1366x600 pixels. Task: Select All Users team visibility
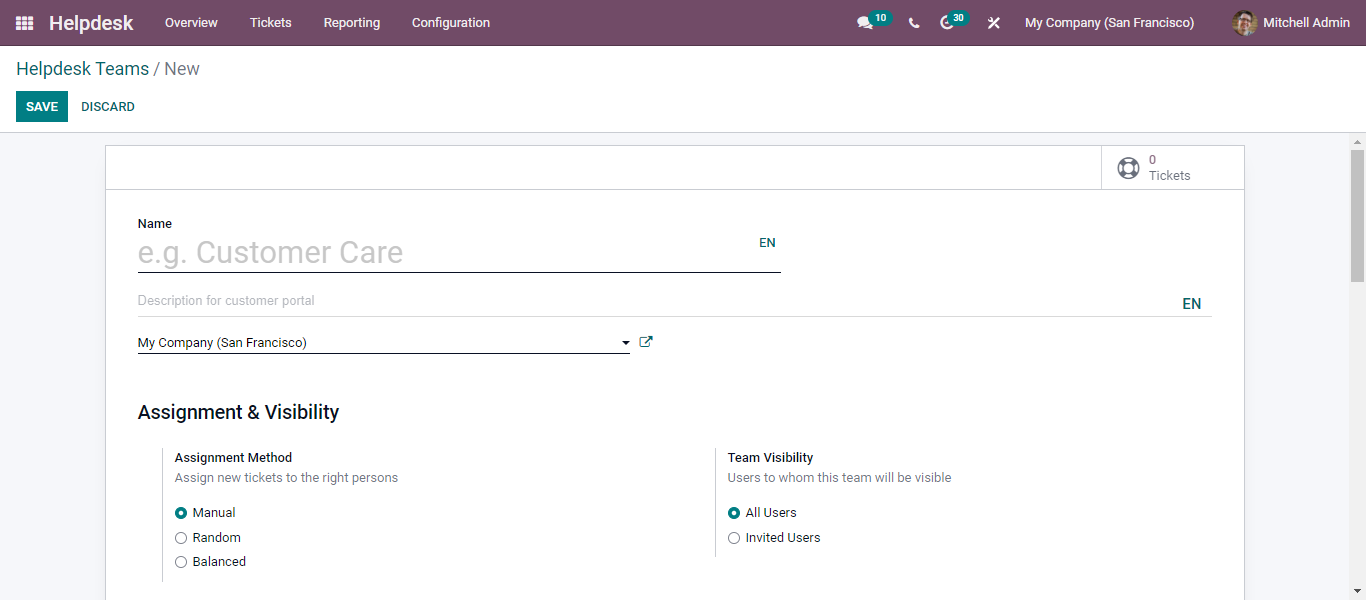pyautogui.click(x=734, y=513)
